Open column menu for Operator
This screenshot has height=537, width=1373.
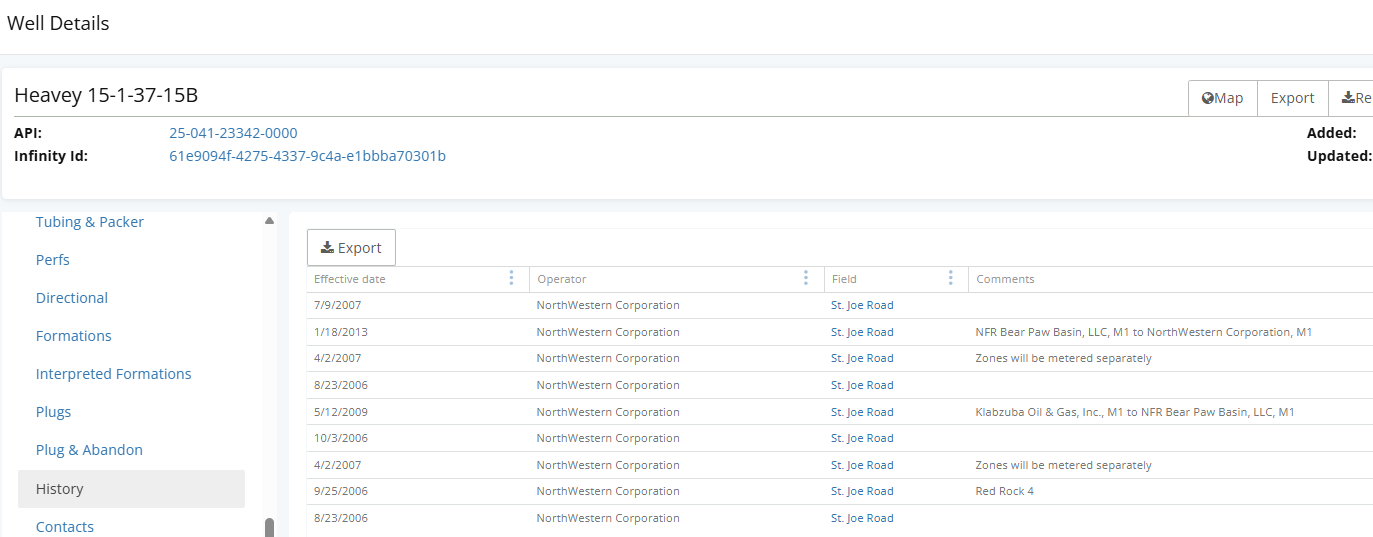click(x=806, y=279)
